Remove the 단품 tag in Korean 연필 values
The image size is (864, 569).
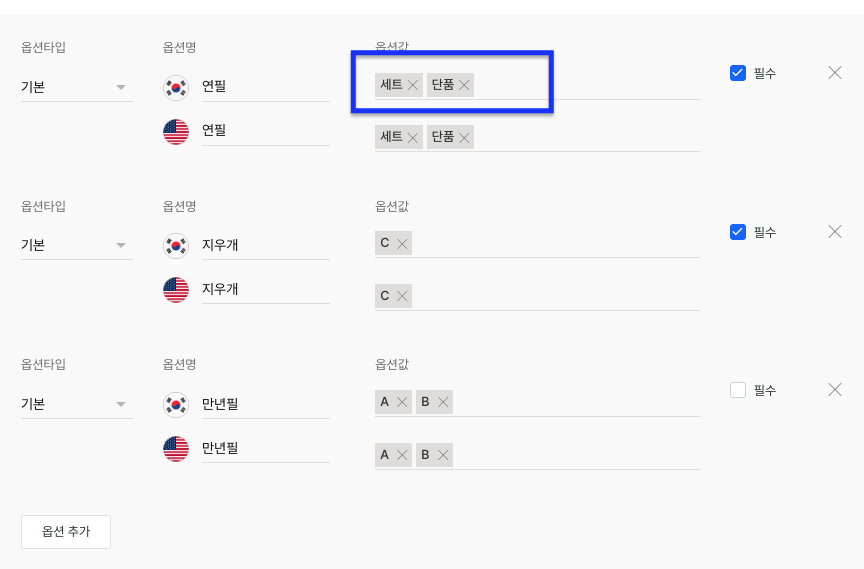[x=464, y=85]
